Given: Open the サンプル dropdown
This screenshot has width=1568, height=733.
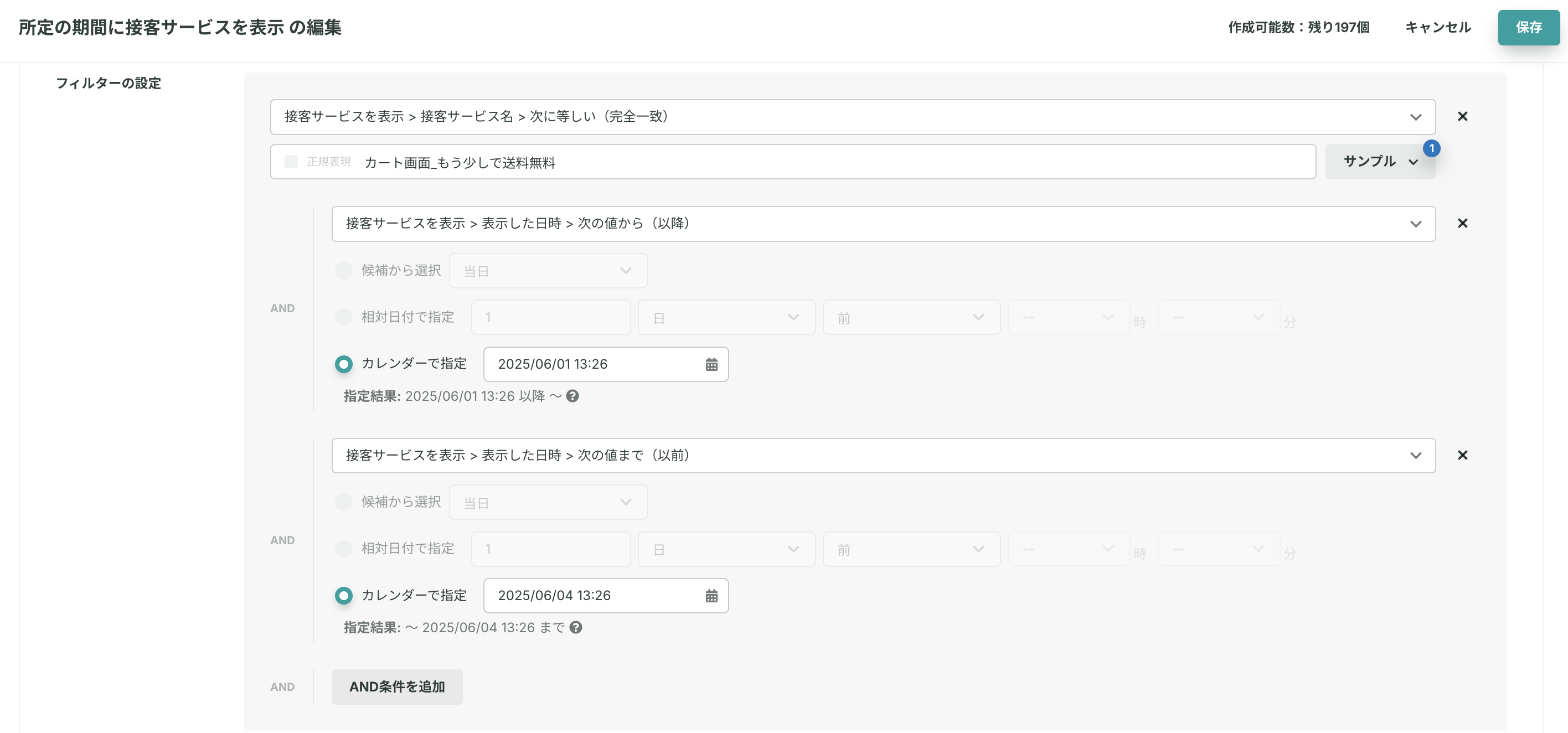Looking at the screenshot, I should click(1380, 161).
